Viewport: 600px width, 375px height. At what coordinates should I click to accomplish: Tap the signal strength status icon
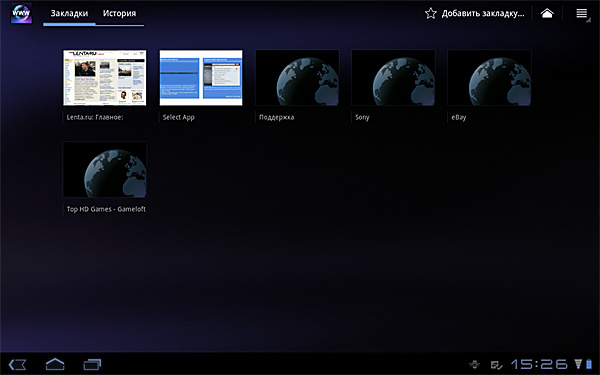click(578, 364)
